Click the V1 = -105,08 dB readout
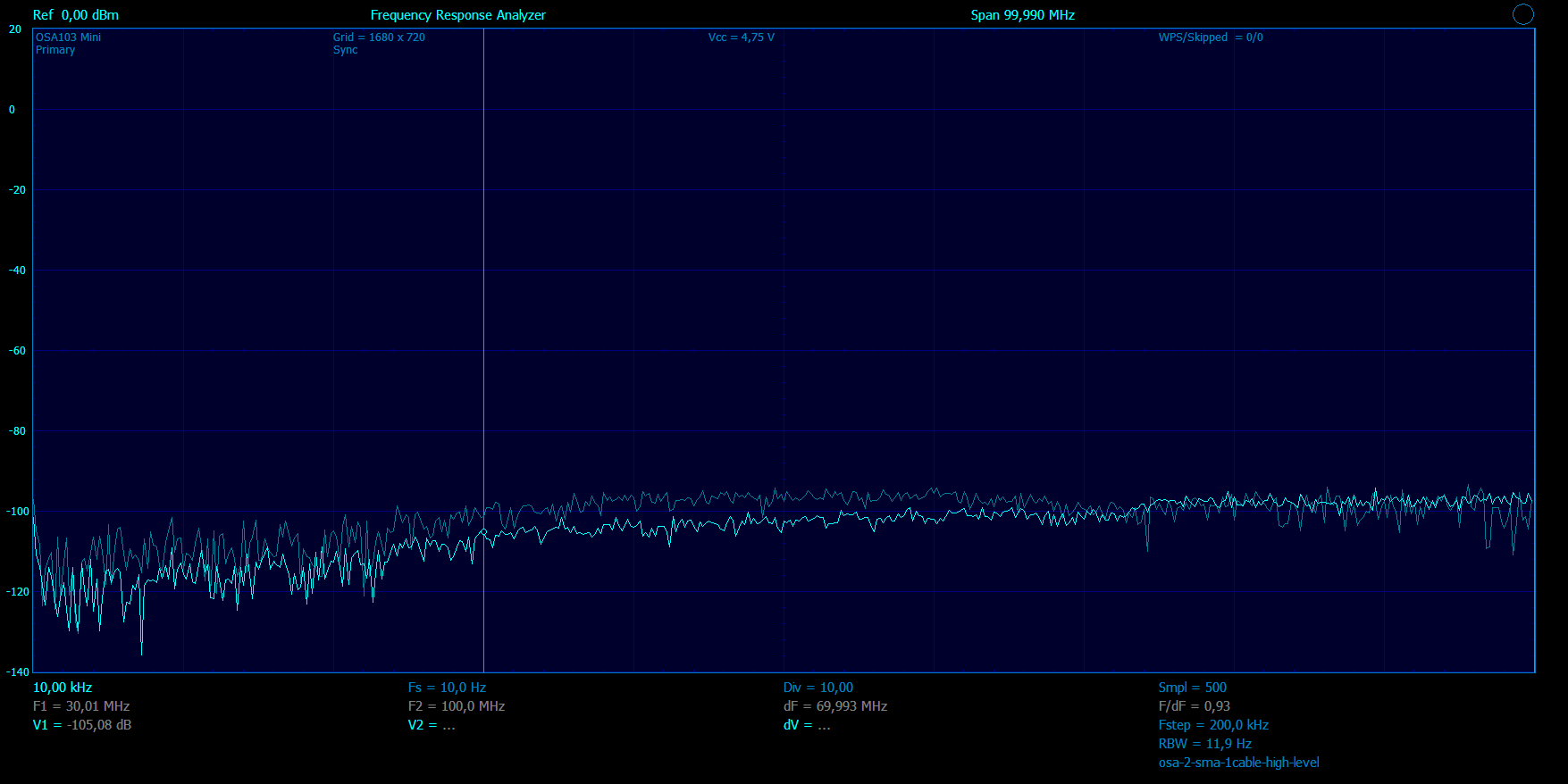 82,725
